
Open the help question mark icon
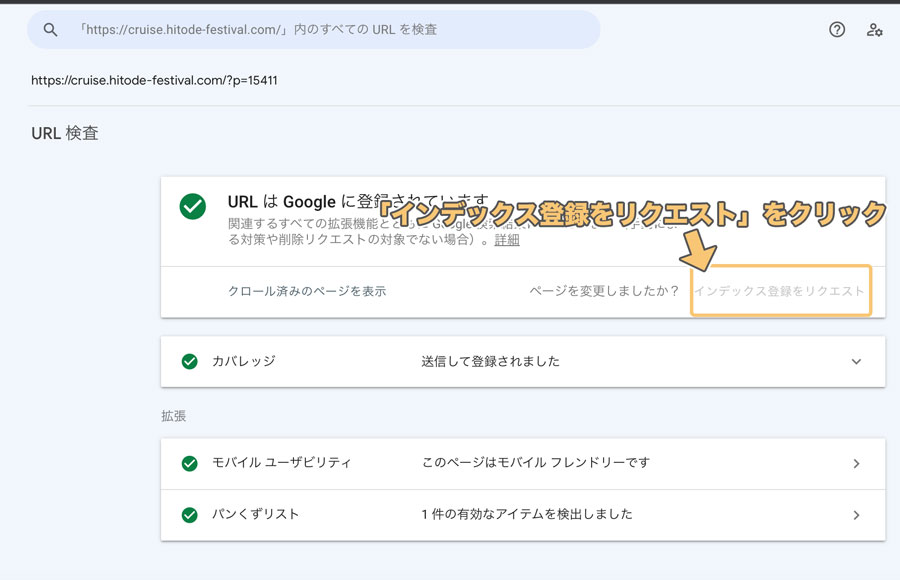837,30
